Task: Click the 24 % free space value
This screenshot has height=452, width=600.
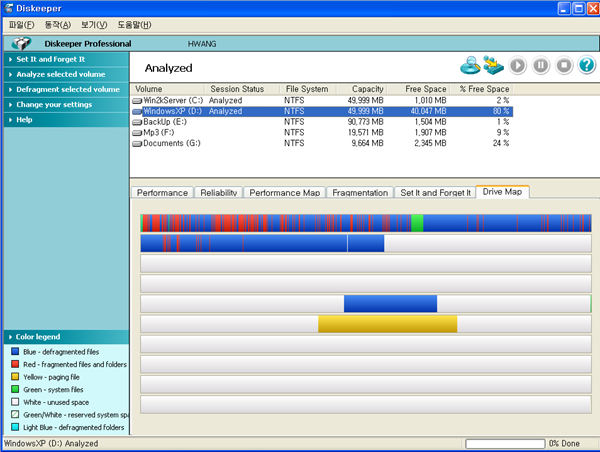Action: pyautogui.click(x=501, y=144)
